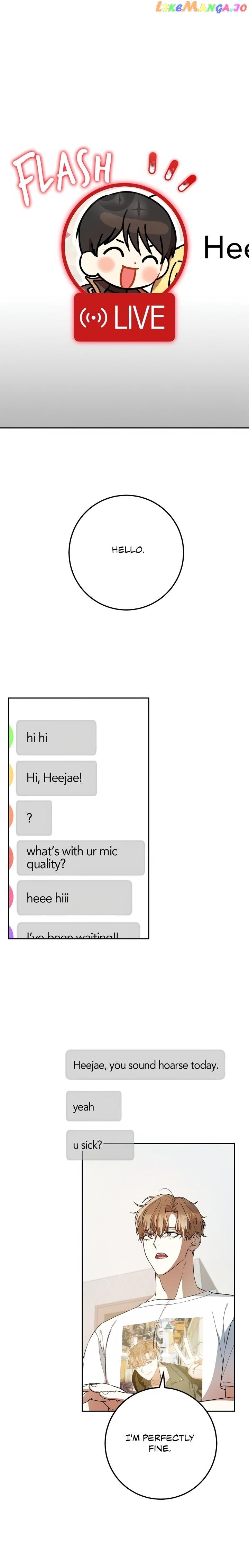Select the 'yeah' chat bubble
The height and width of the screenshot is (1568, 249).
coord(93,1106)
